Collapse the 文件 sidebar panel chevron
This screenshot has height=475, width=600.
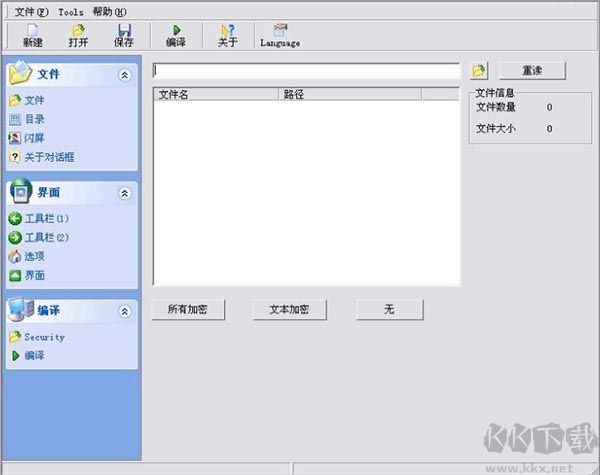tap(124, 75)
